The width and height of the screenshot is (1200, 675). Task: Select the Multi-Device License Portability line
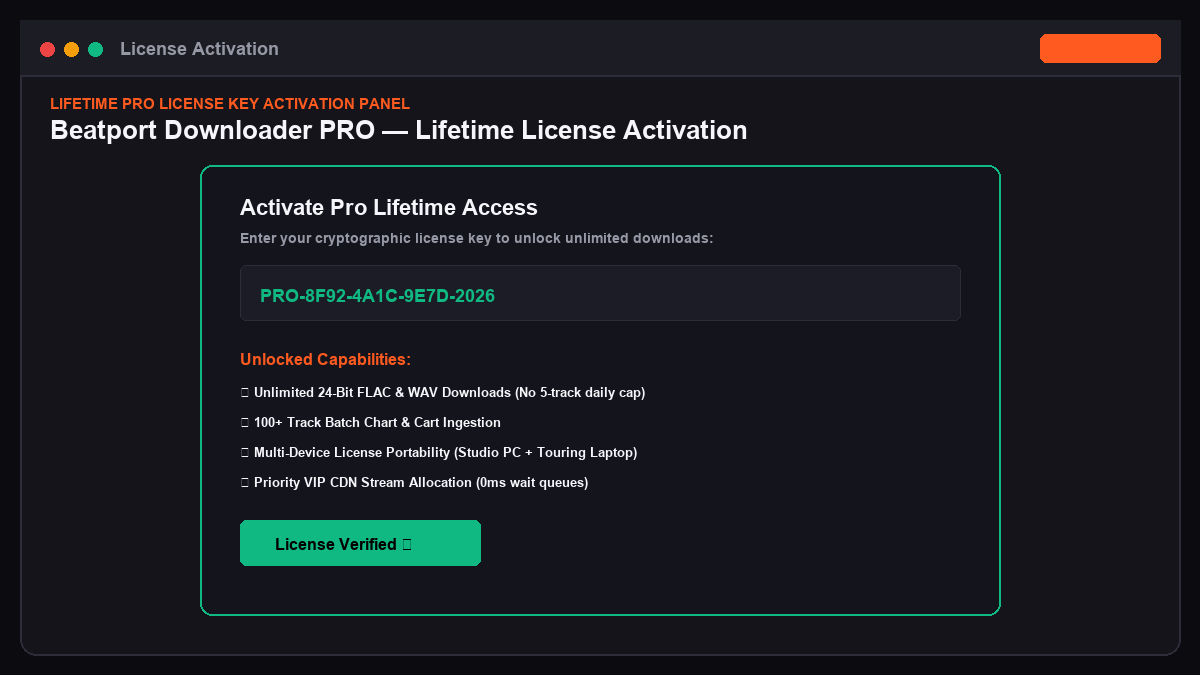(x=439, y=452)
